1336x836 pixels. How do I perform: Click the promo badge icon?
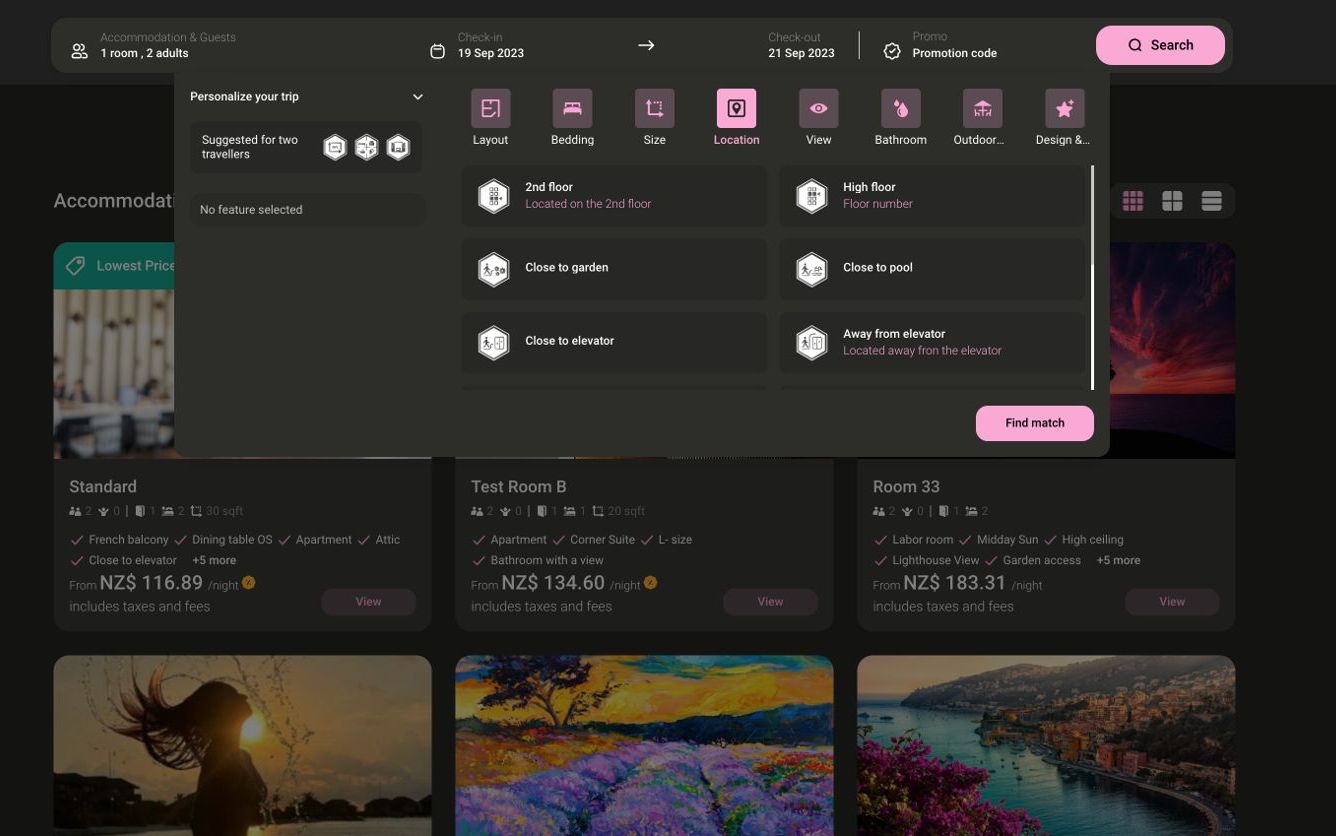pyautogui.click(x=892, y=51)
